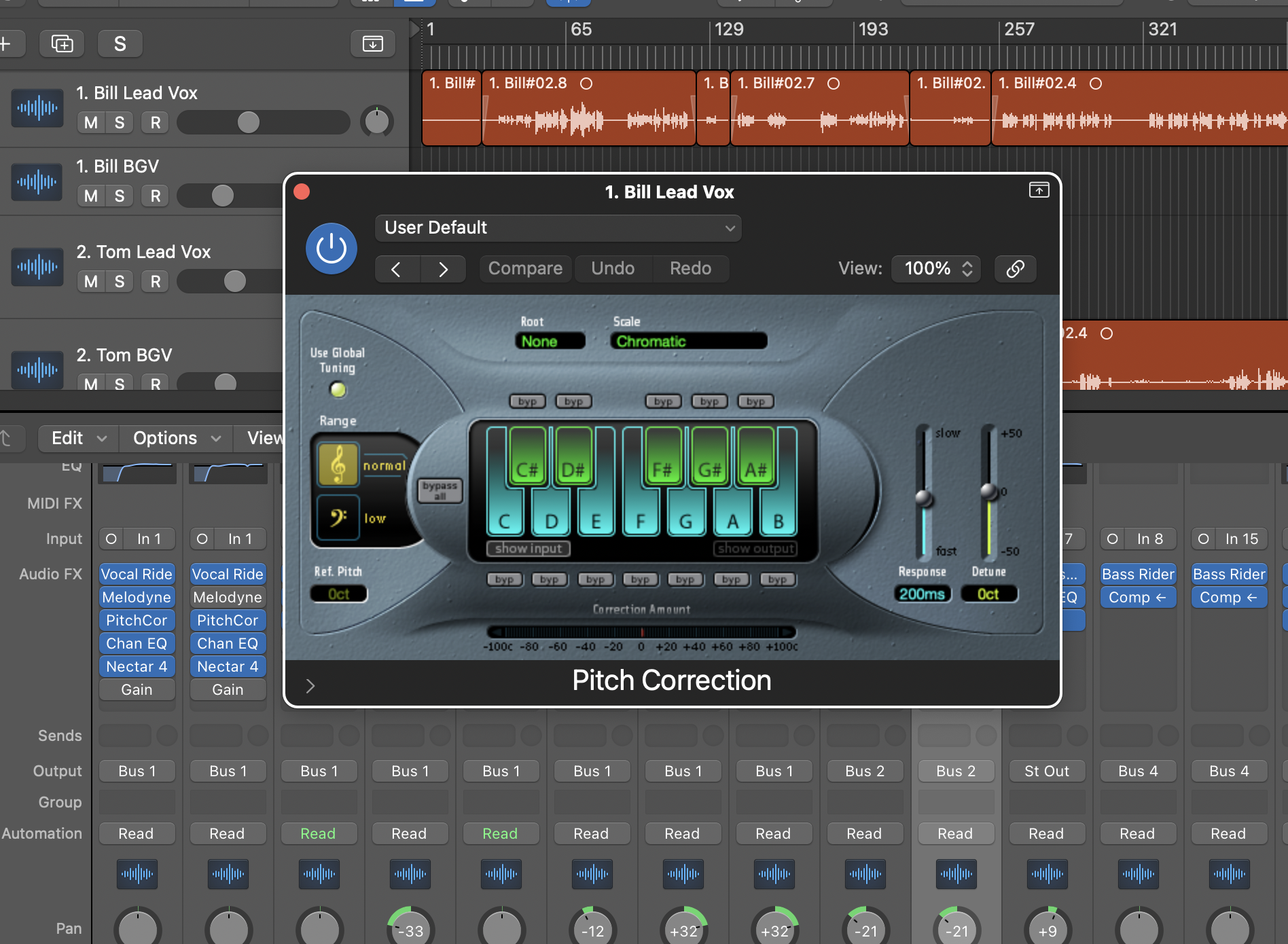Click the import tracks icon above track list
1288x944 pixels.
click(372, 44)
